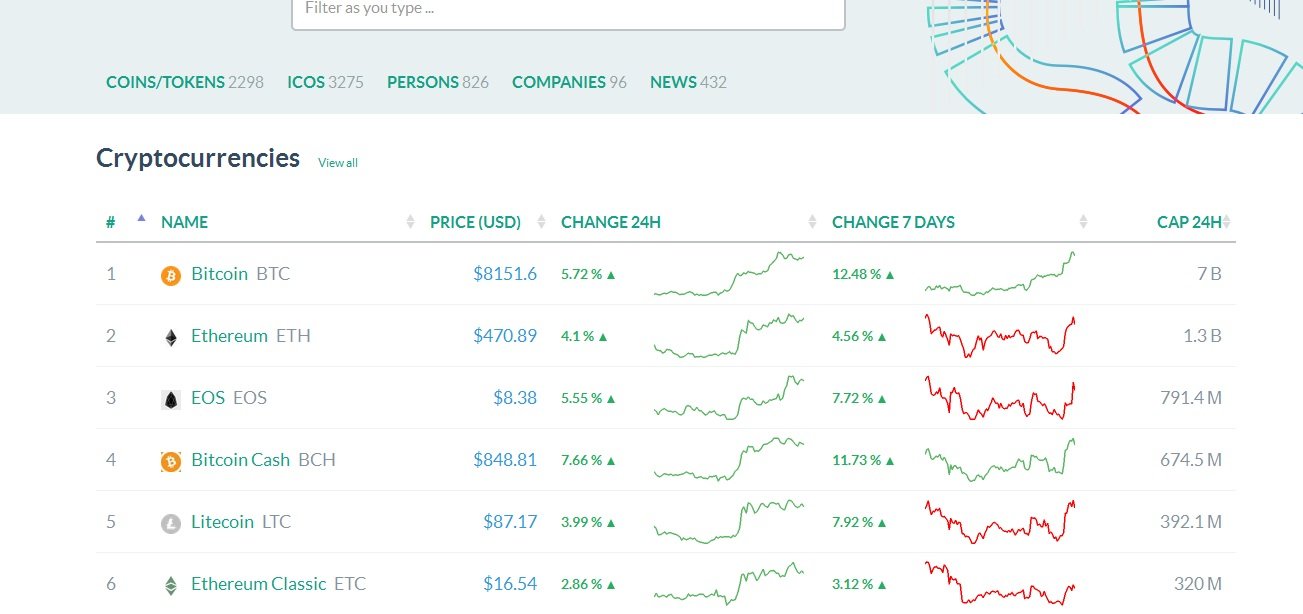Image resolution: width=1303 pixels, height=614 pixels.
Task: Sort by PRICE (USD) column arrows
Action: click(x=542, y=222)
